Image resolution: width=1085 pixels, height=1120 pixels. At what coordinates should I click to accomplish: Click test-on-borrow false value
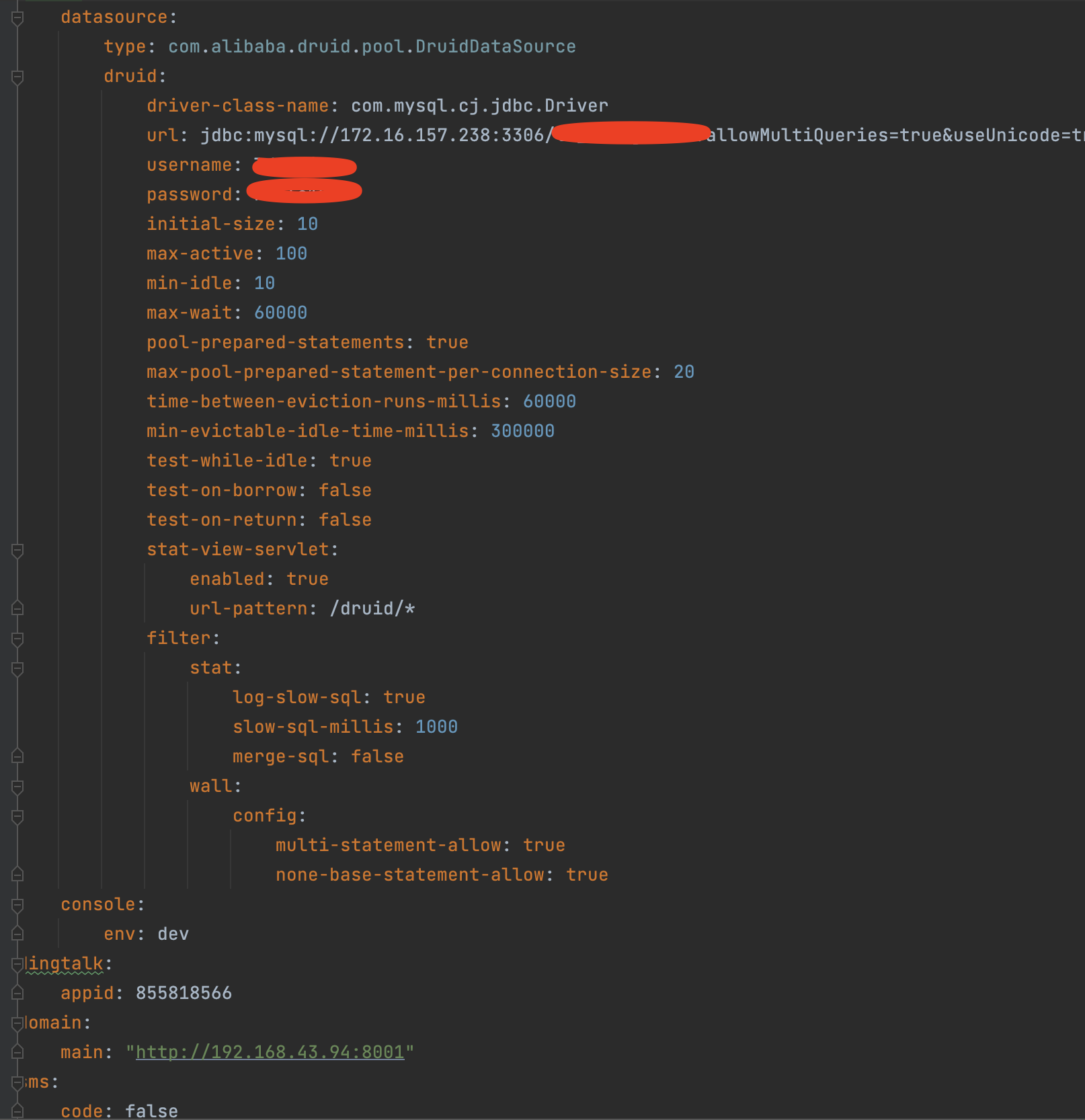coord(345,490)
